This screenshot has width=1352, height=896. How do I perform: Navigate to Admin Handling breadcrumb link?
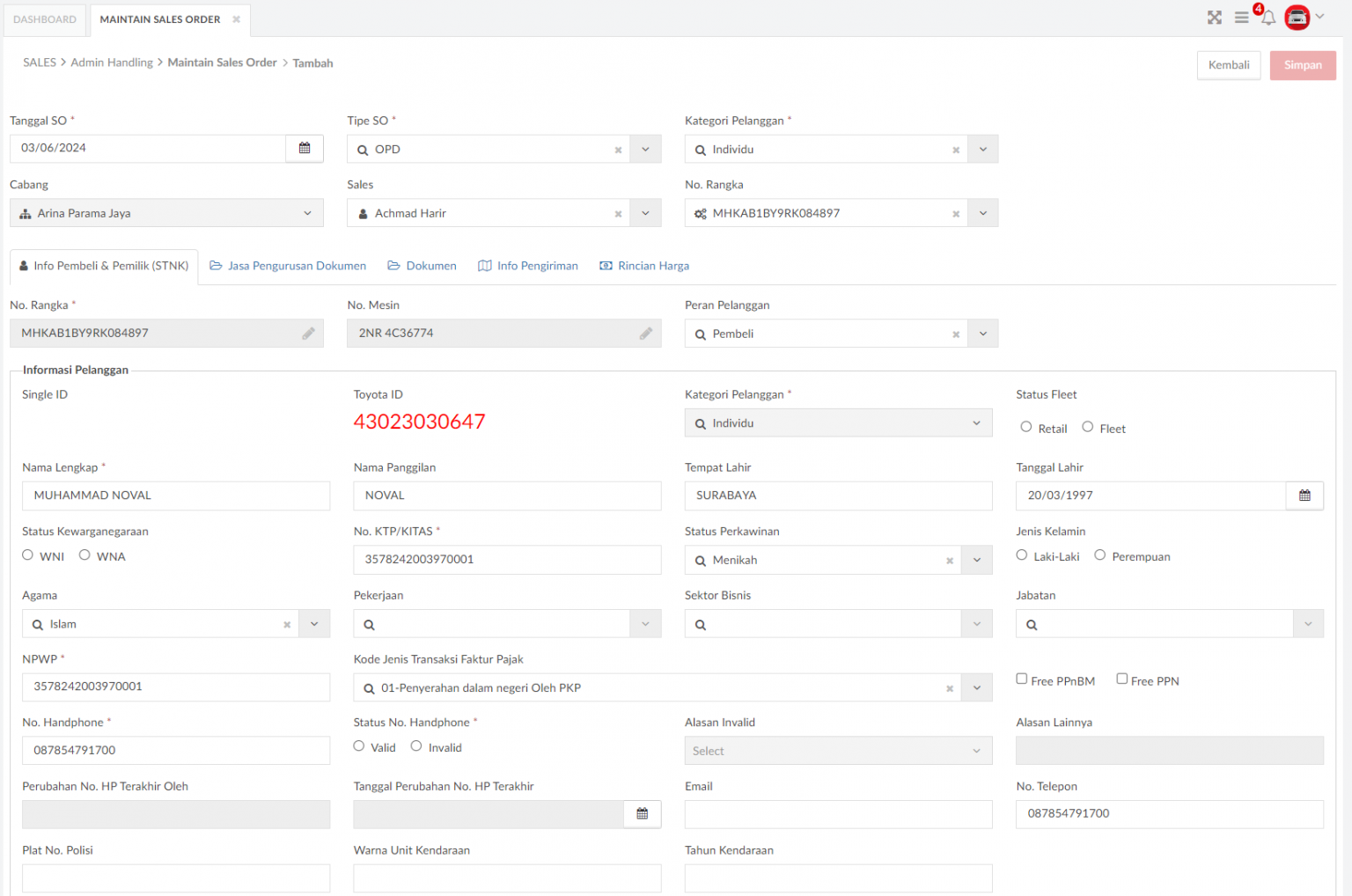pyautogui.click(x=112, y=62)
